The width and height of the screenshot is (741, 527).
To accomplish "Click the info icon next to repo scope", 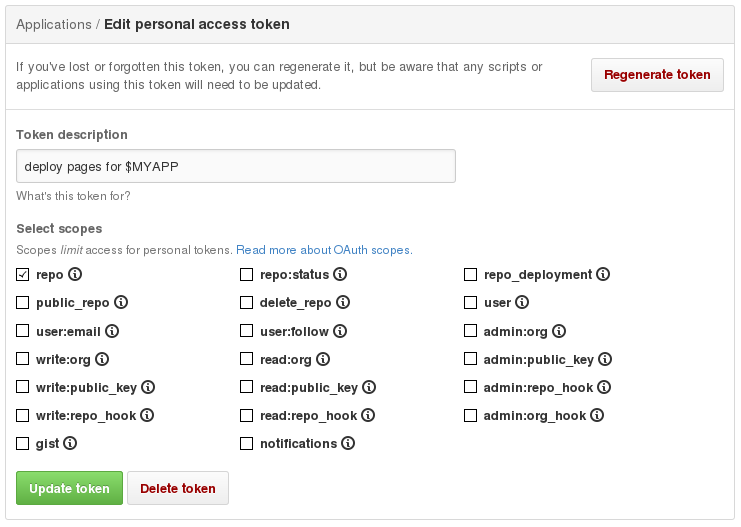I will [x=75, y=274].
